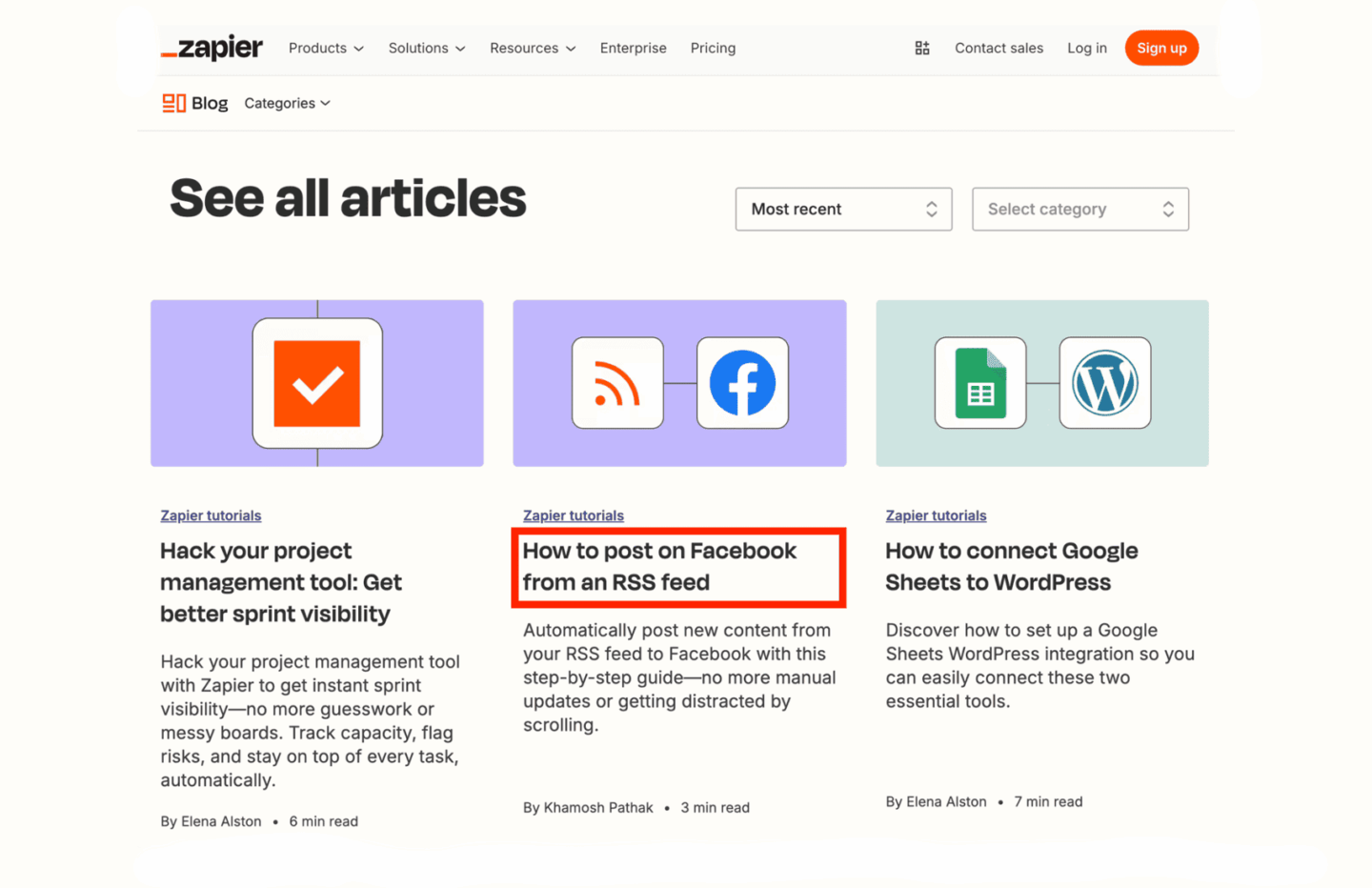
Task: Click description starting 'Discover how to set up'
Action: (x=1039, y=665)
